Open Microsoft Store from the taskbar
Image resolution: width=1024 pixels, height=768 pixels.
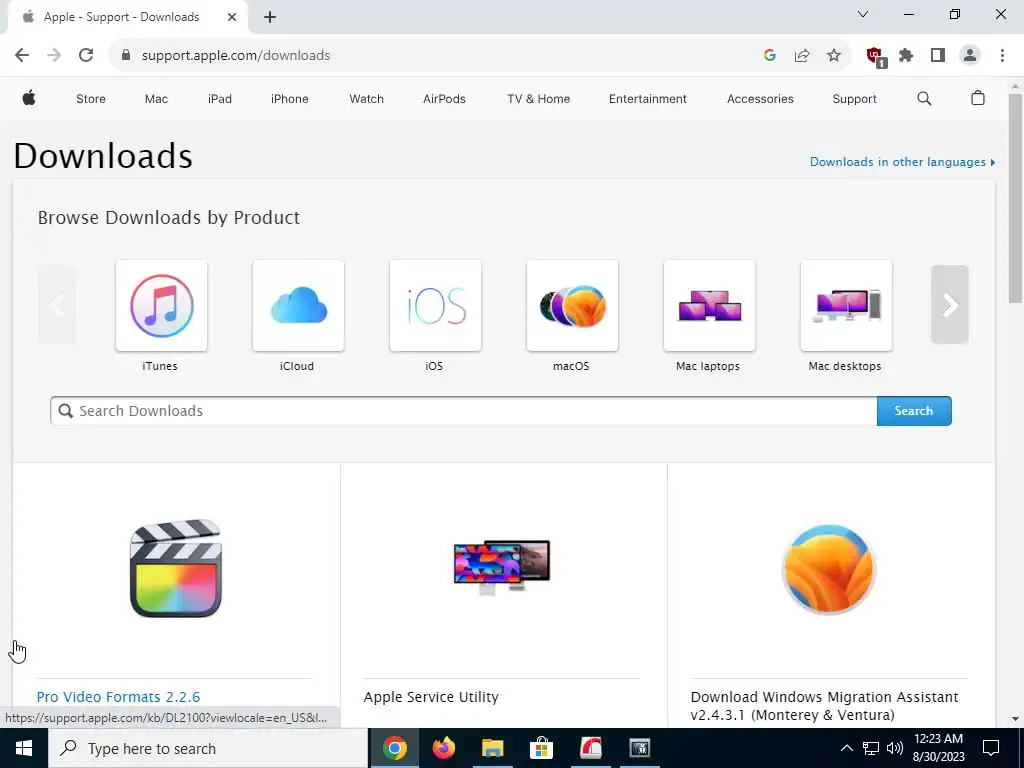[541, 748]
